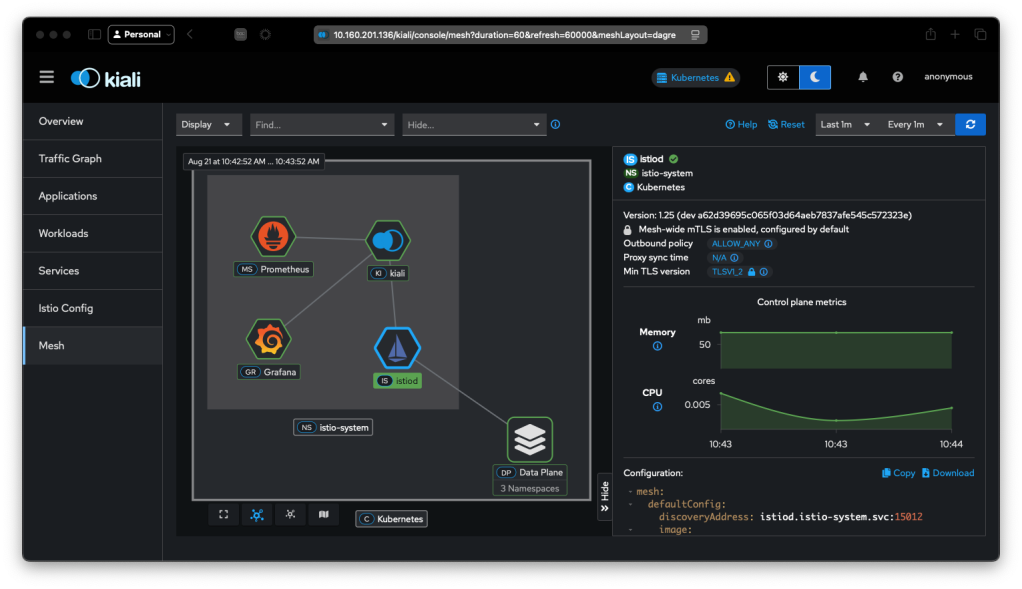Click the Prometheus node icon
Screen dimensions: 1022x589
(273, 236)
